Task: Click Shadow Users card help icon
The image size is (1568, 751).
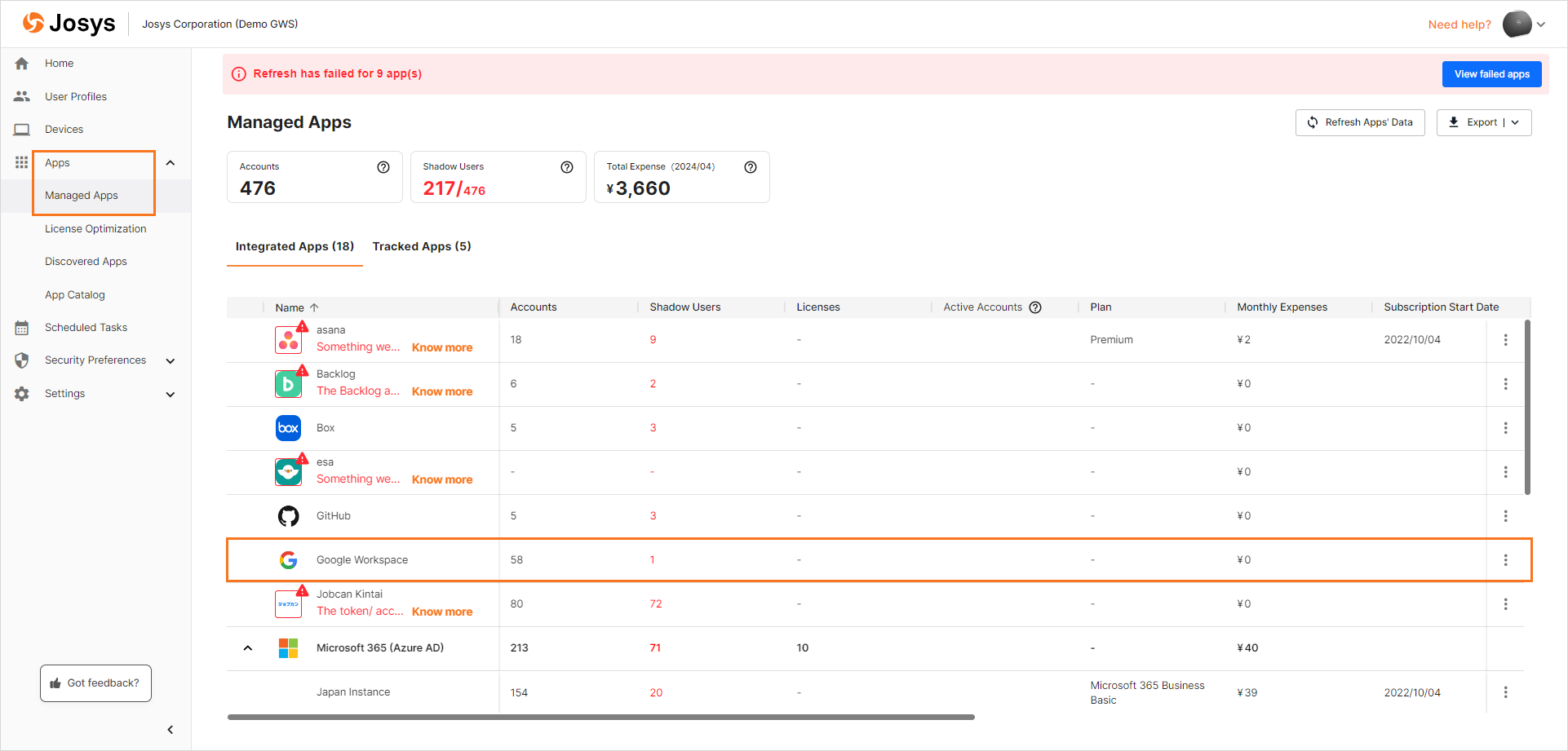Action: (567, 167)
